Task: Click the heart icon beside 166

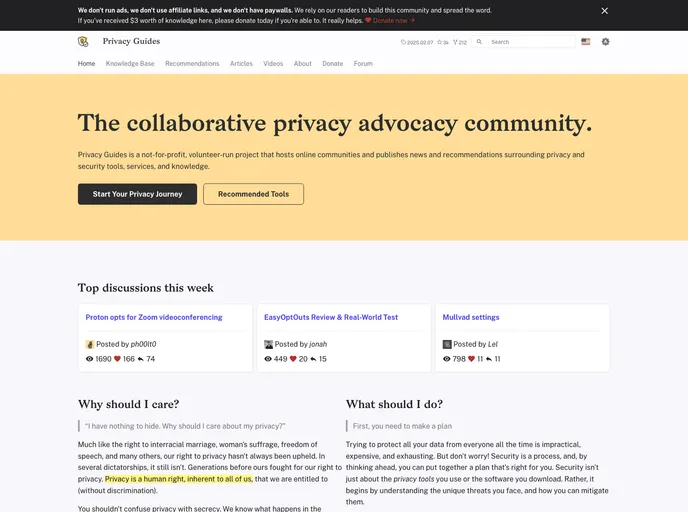Action: click(x=117, y=359)
